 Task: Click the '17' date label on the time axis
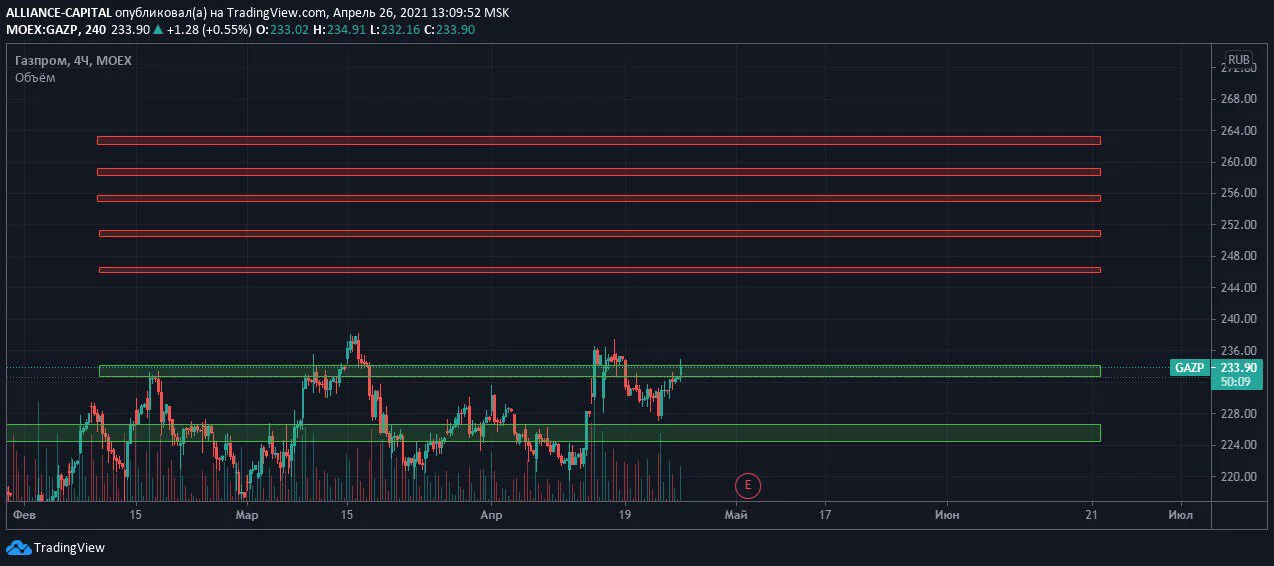[x=825, y=516]
